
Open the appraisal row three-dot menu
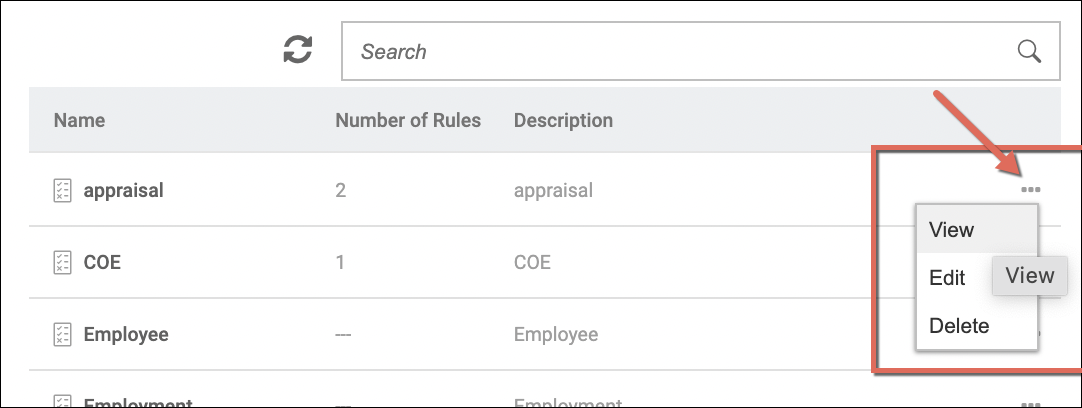tap(1031, 190)
